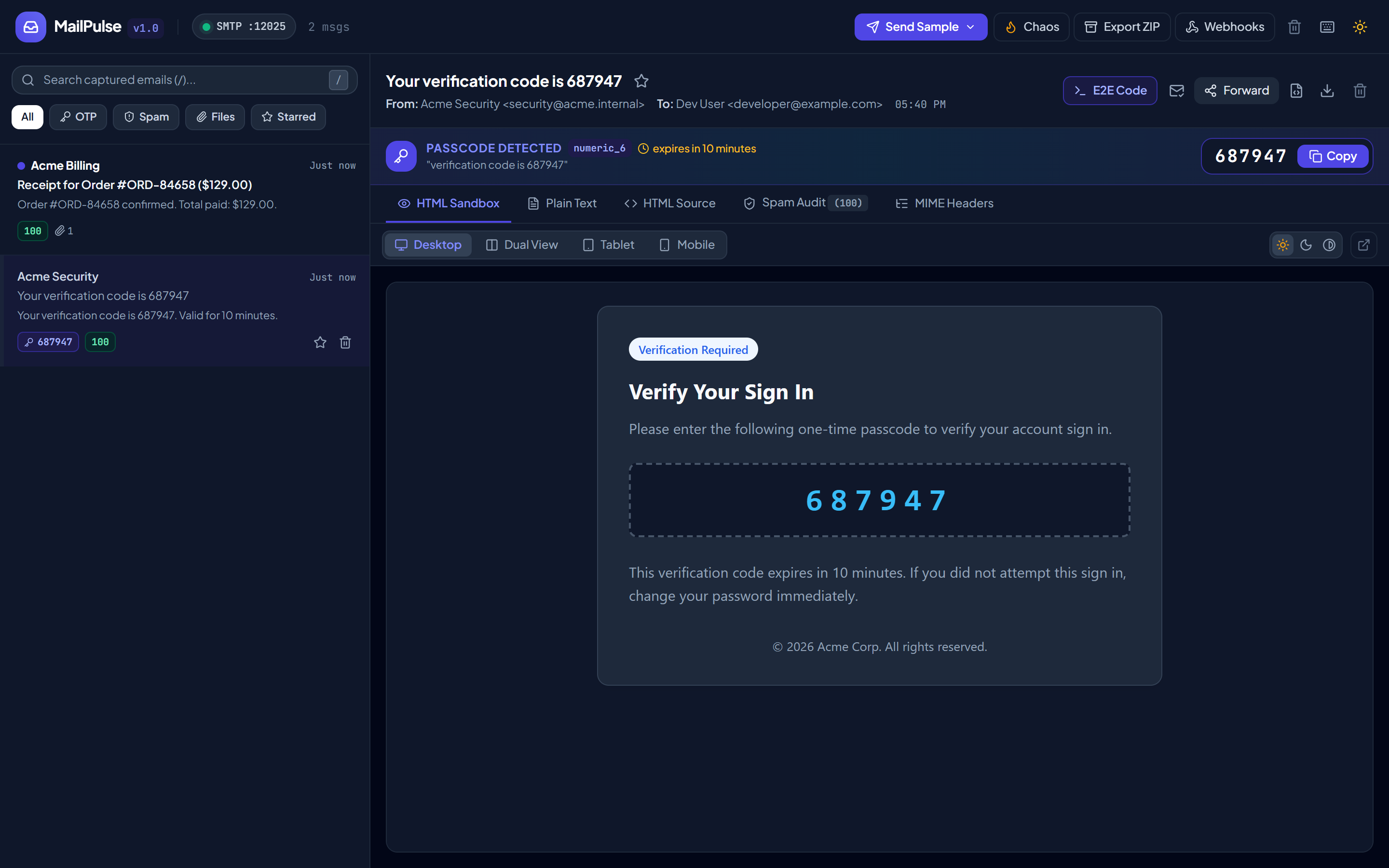1389x868 pixels.
Task: Switch preview to Dual View
Action: pyautogui.click(x=522, y=245)
